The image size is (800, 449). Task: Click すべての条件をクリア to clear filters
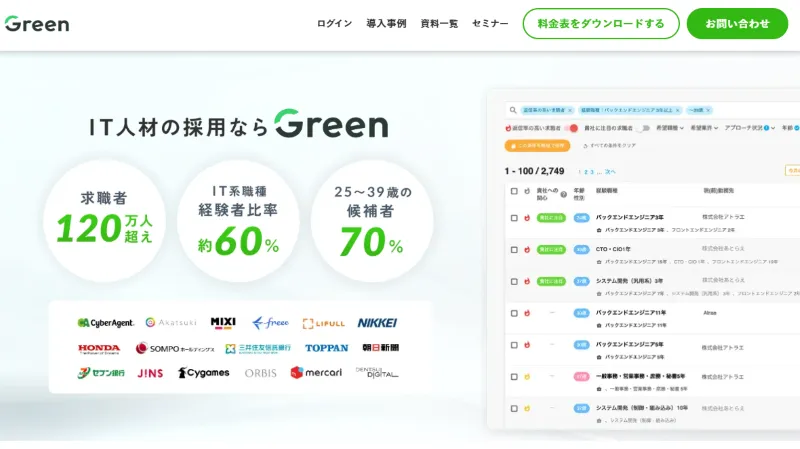click(x=609, y=145)
